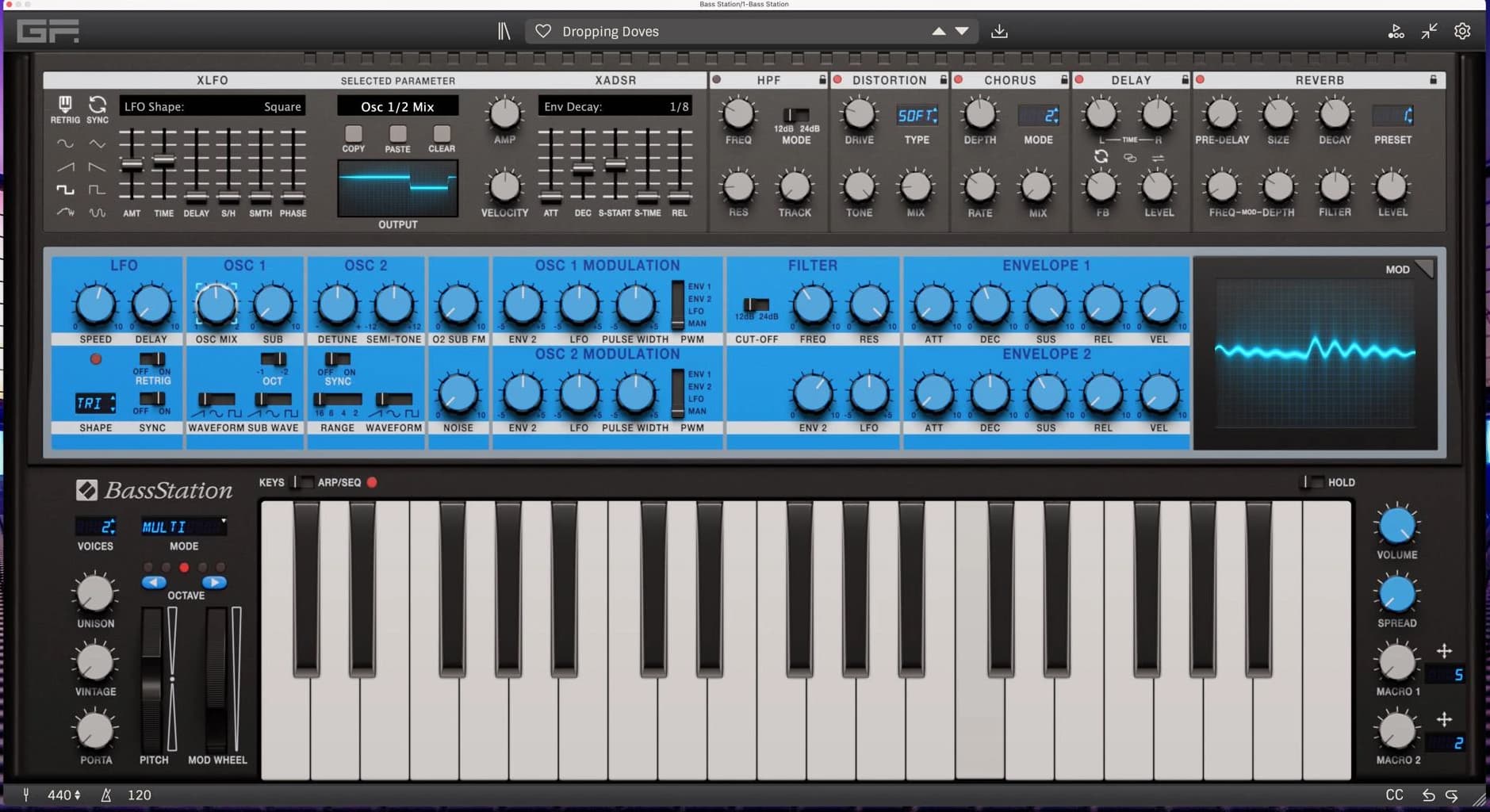Toggle the LFO Retrig off/on switch

click(152, 359)
